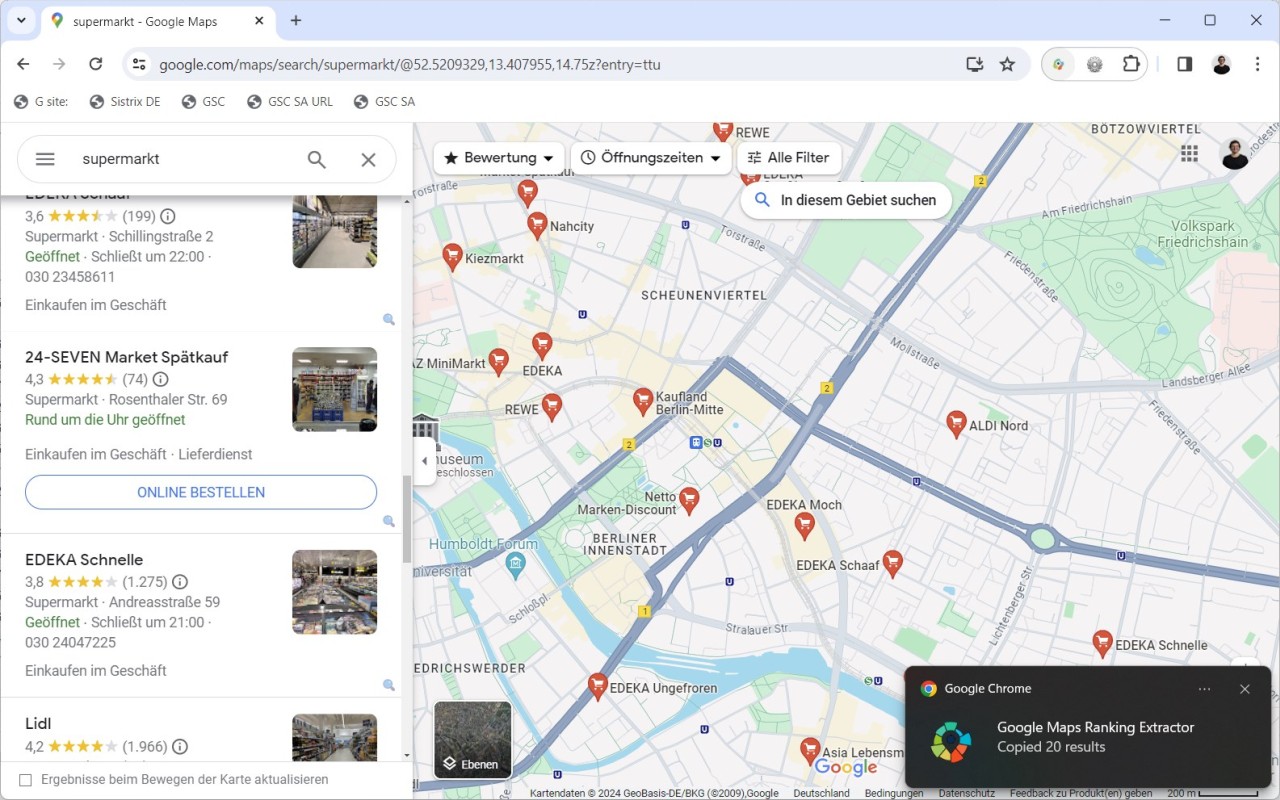The image size is (1280, 800).
Task: Clear the supermarkt search with X
Action: pos(369,160)
